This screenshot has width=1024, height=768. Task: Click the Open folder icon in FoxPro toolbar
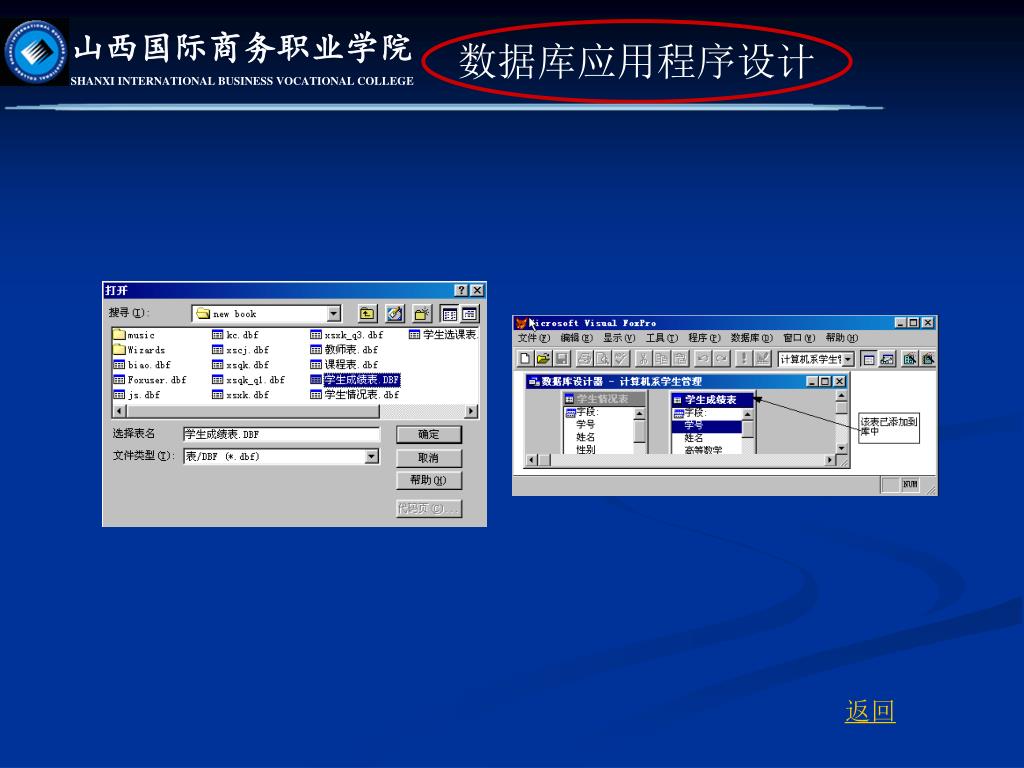[543, 359]
